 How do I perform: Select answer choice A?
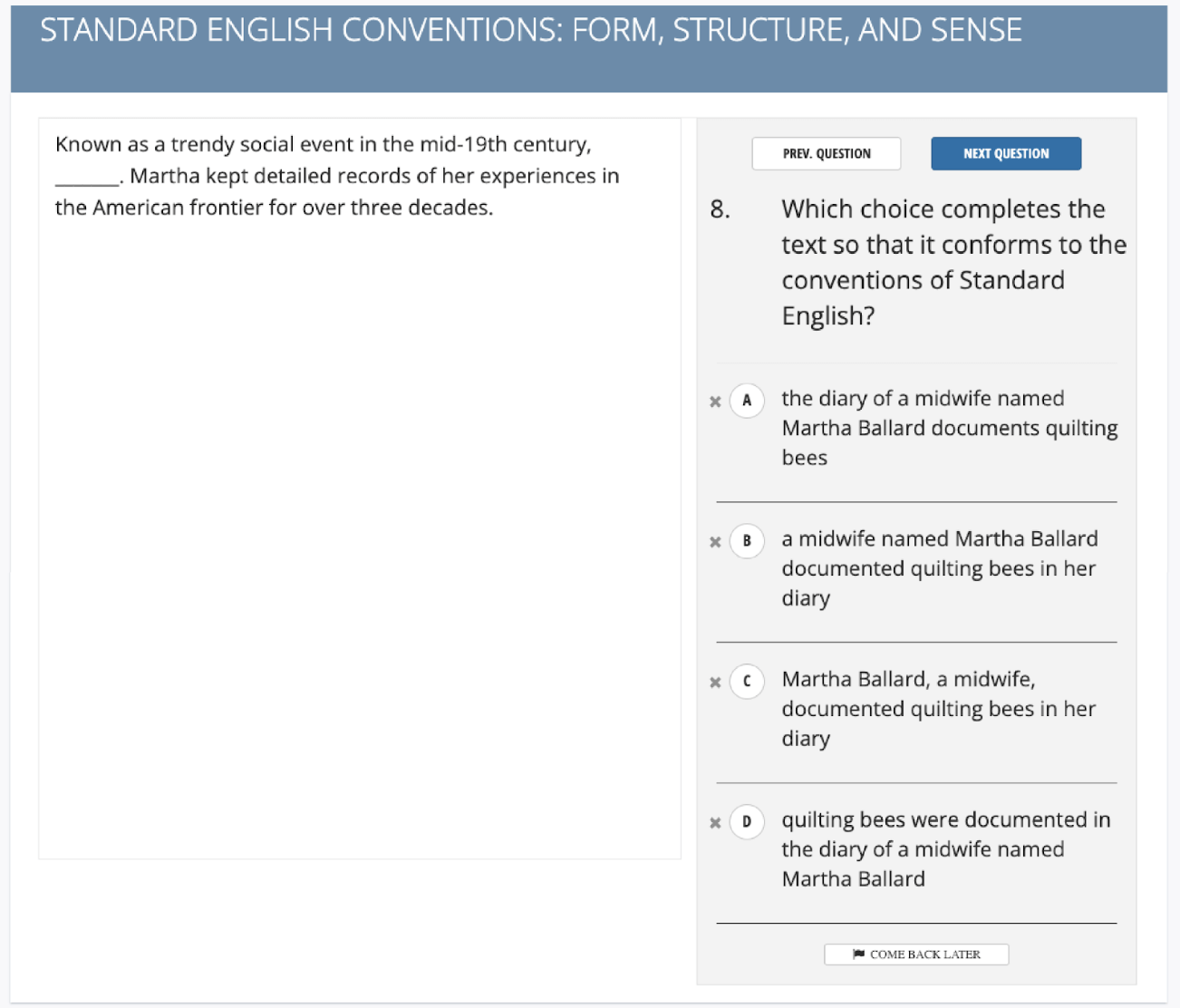pyautogui.click(x=747, y=401)
